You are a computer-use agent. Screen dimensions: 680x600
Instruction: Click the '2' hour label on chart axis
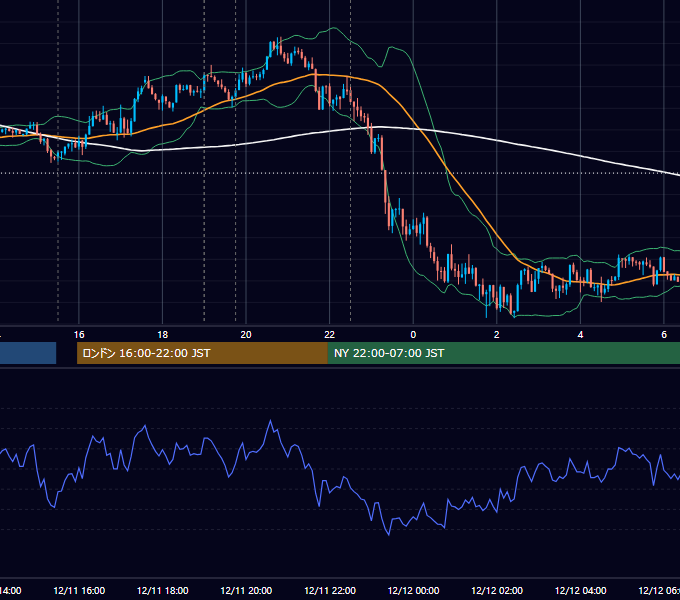click(x=497, y=335)
